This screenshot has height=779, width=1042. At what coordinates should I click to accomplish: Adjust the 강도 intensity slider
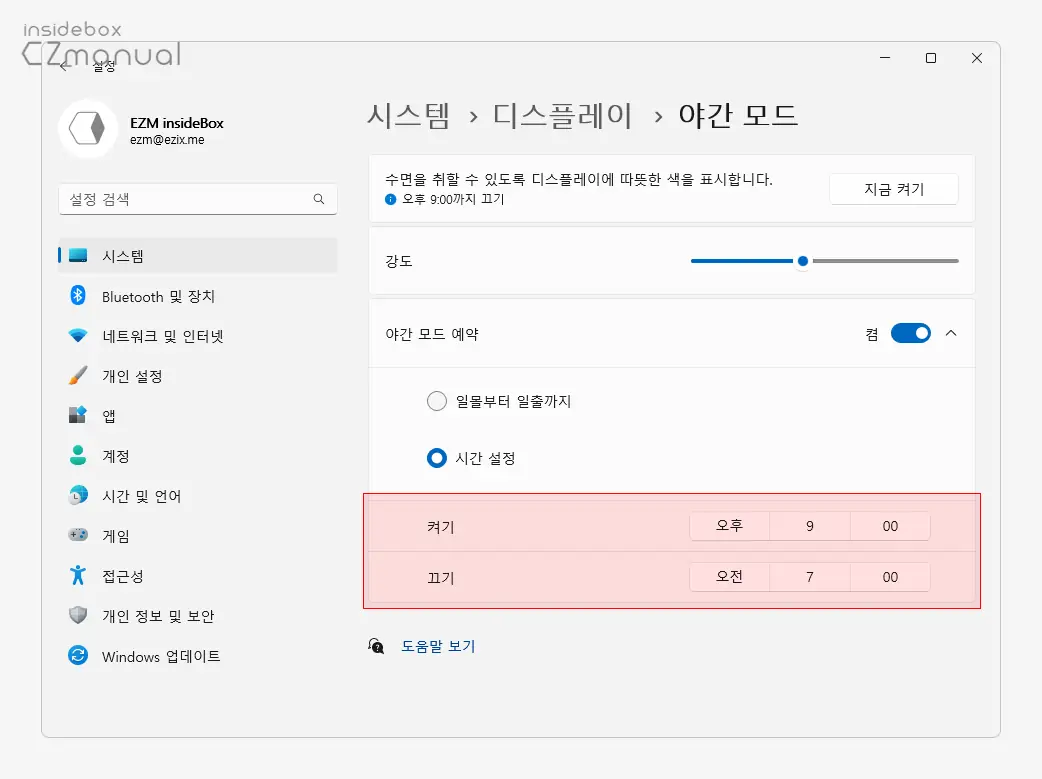802,260
